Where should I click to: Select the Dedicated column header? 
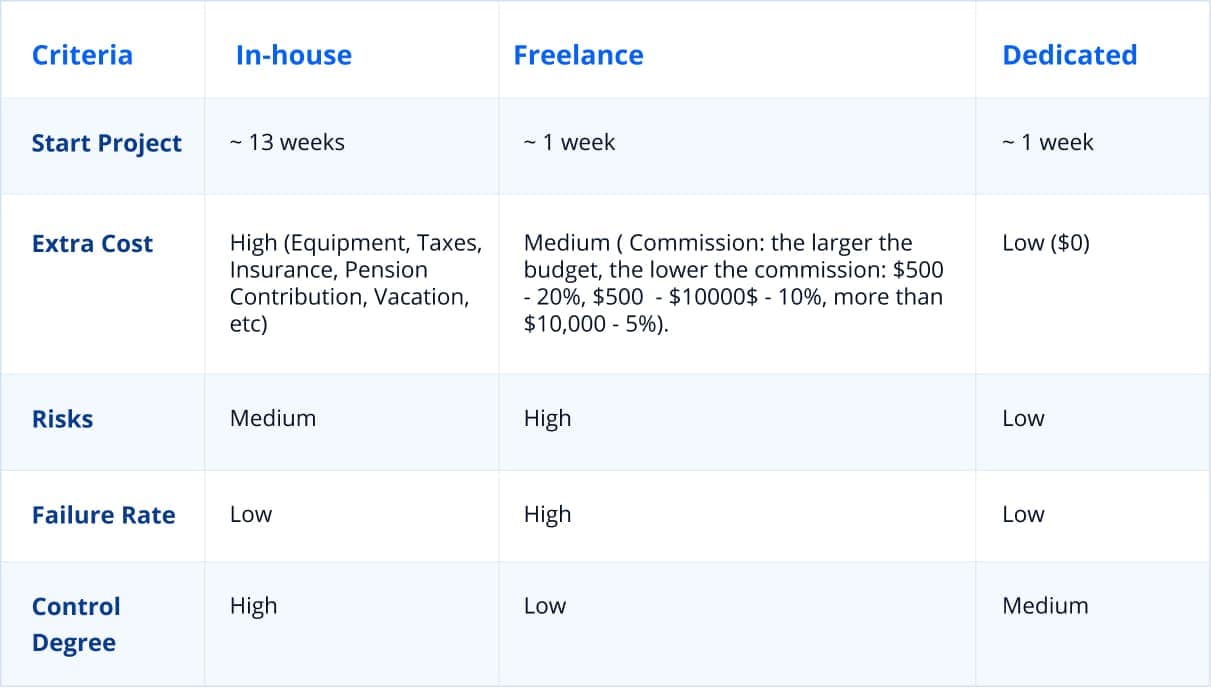coord(1069,54)
